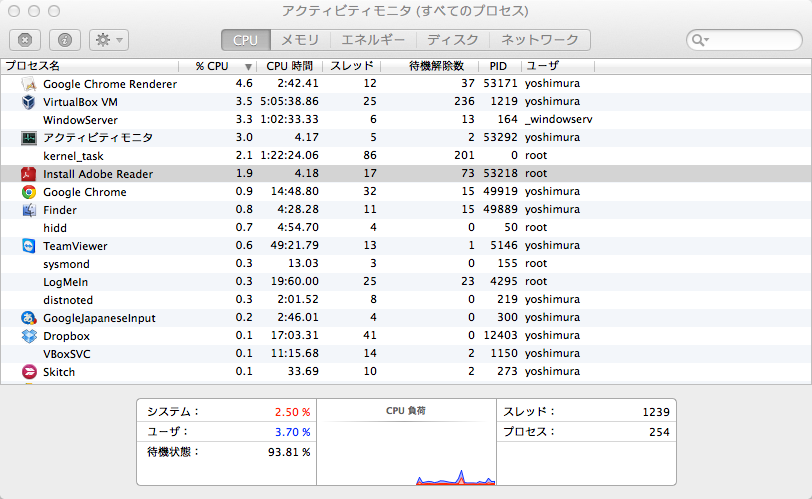The image size is (812, 499).
Task: Open the gear action menu
Action: pos(109,40)
